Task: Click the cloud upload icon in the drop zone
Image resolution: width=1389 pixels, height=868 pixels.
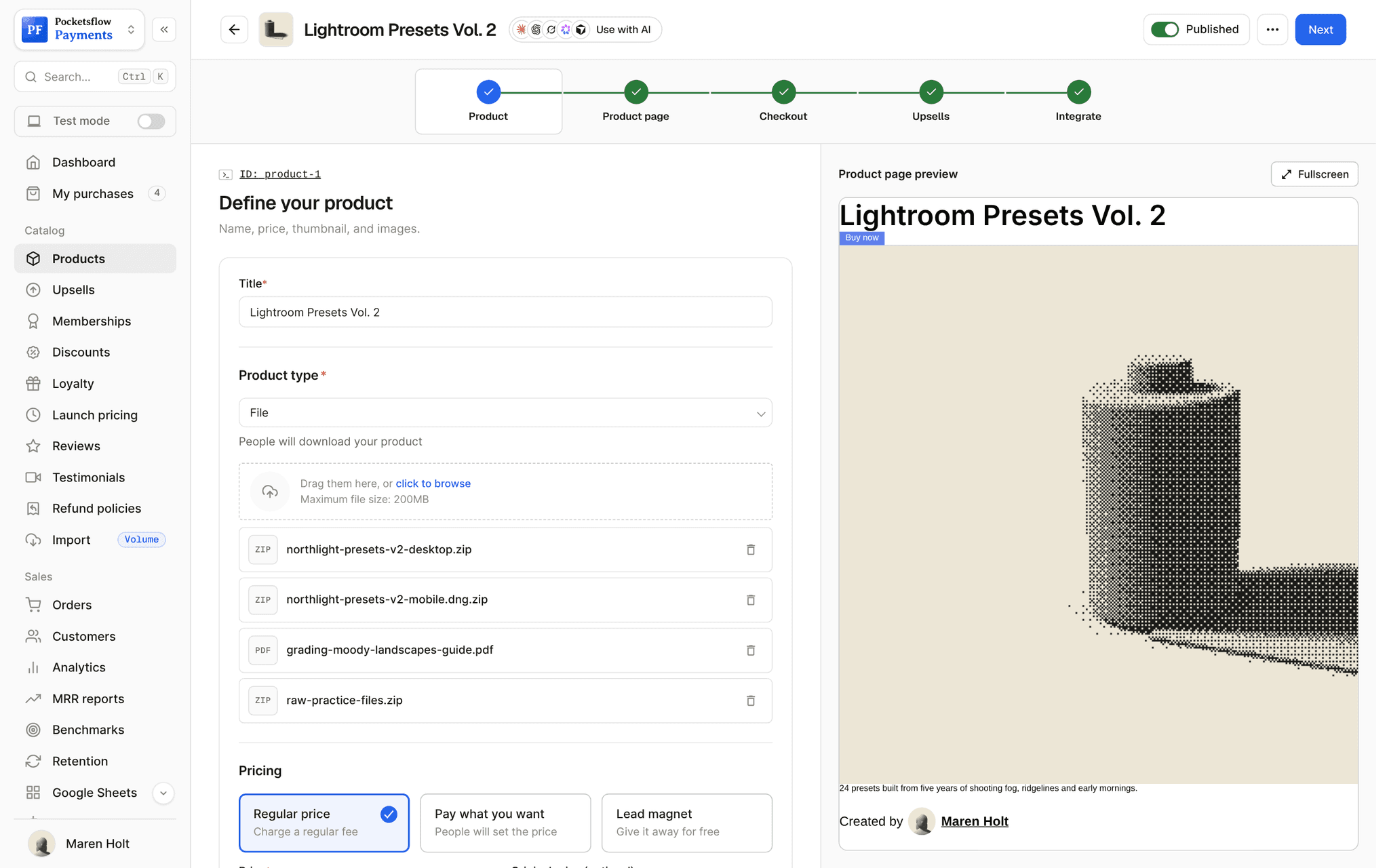Action: [270, 492]
